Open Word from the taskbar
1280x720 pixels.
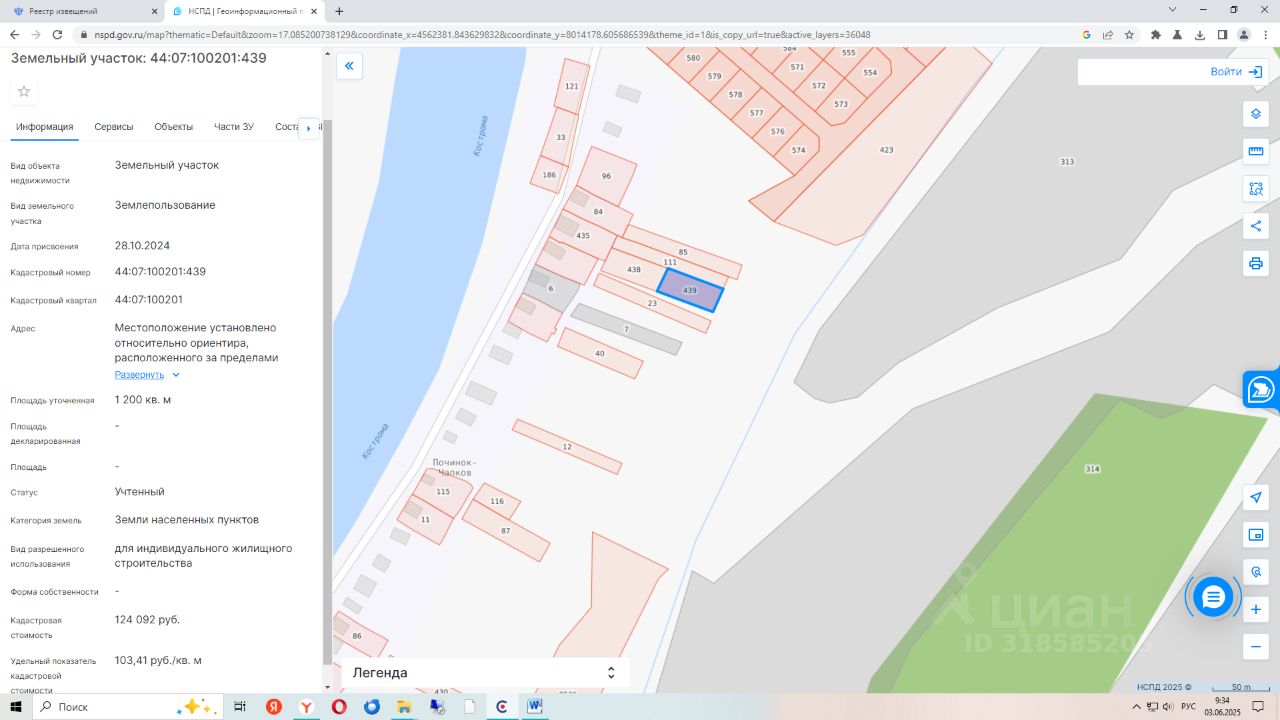point(535,706)
